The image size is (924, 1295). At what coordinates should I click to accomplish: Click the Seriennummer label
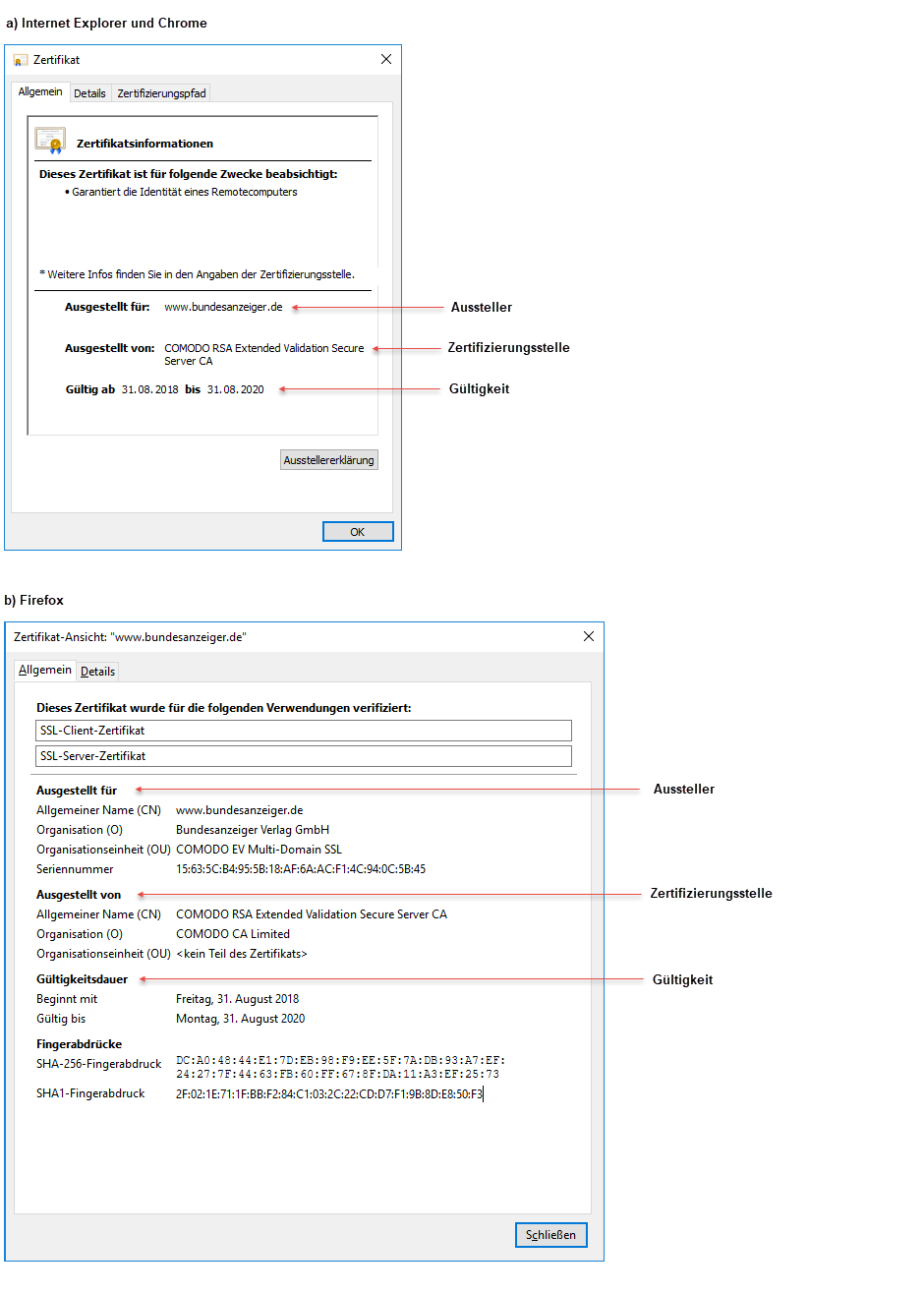pos(75,869)
